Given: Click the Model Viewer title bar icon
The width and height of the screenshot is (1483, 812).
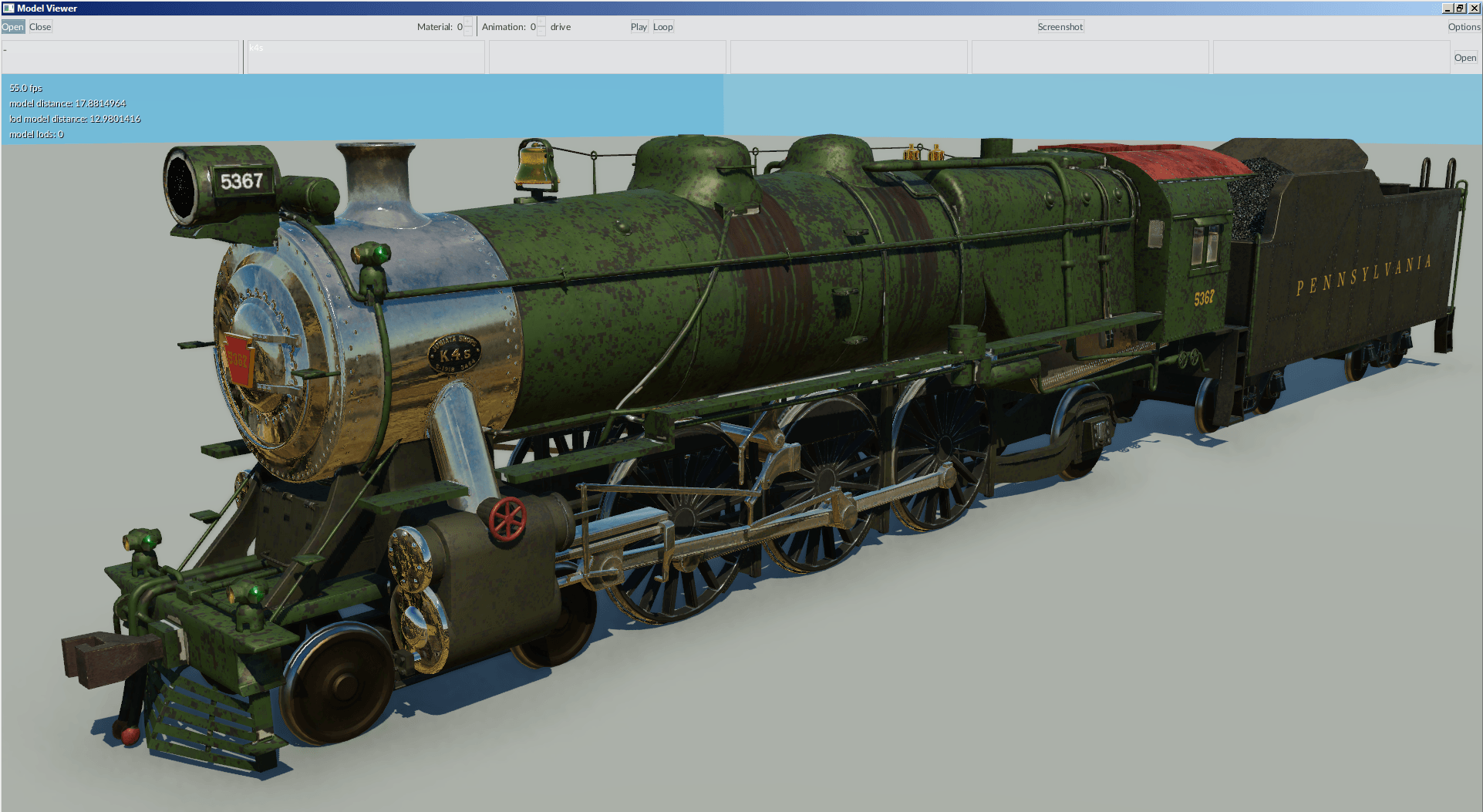Looking at the screenshot, I should 8,8.
